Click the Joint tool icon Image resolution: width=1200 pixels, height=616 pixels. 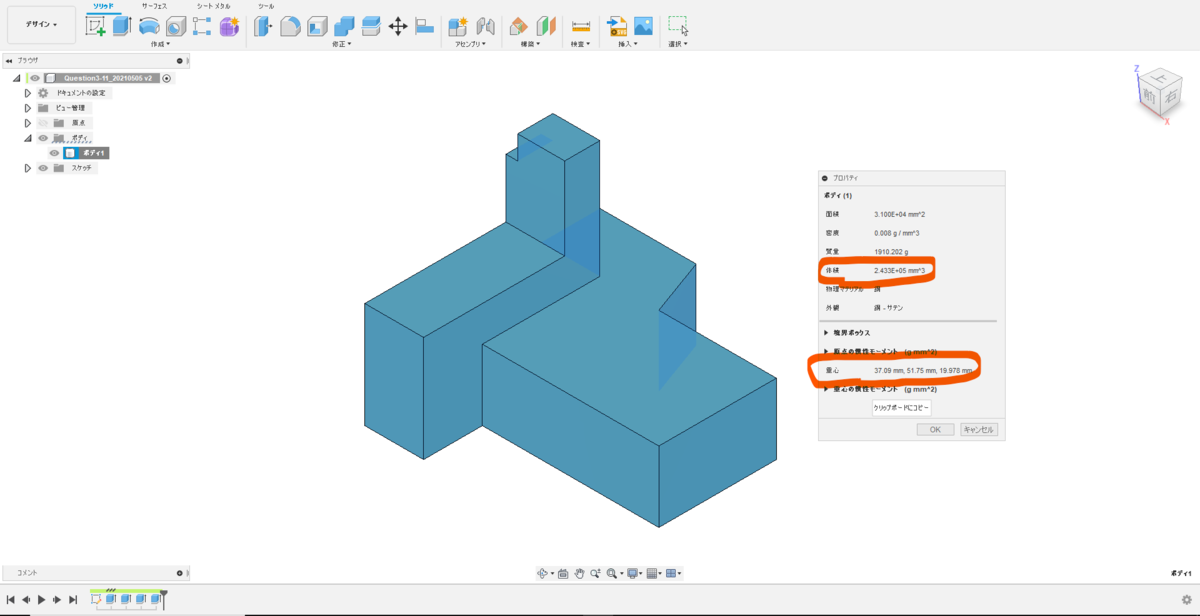pyautogui.click(x=485, y=27)
